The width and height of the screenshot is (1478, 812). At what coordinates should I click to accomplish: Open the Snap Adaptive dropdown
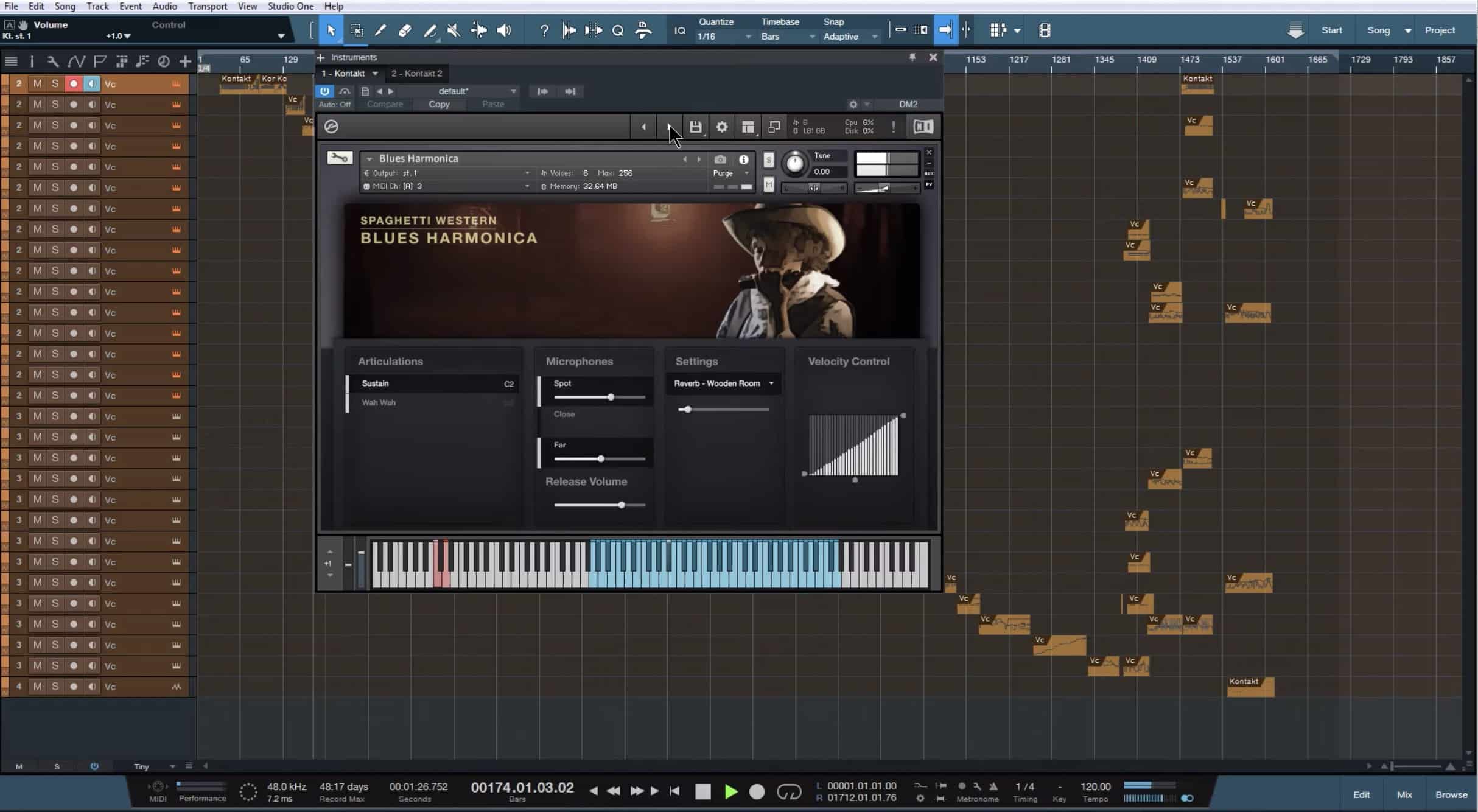click(850, 37)
